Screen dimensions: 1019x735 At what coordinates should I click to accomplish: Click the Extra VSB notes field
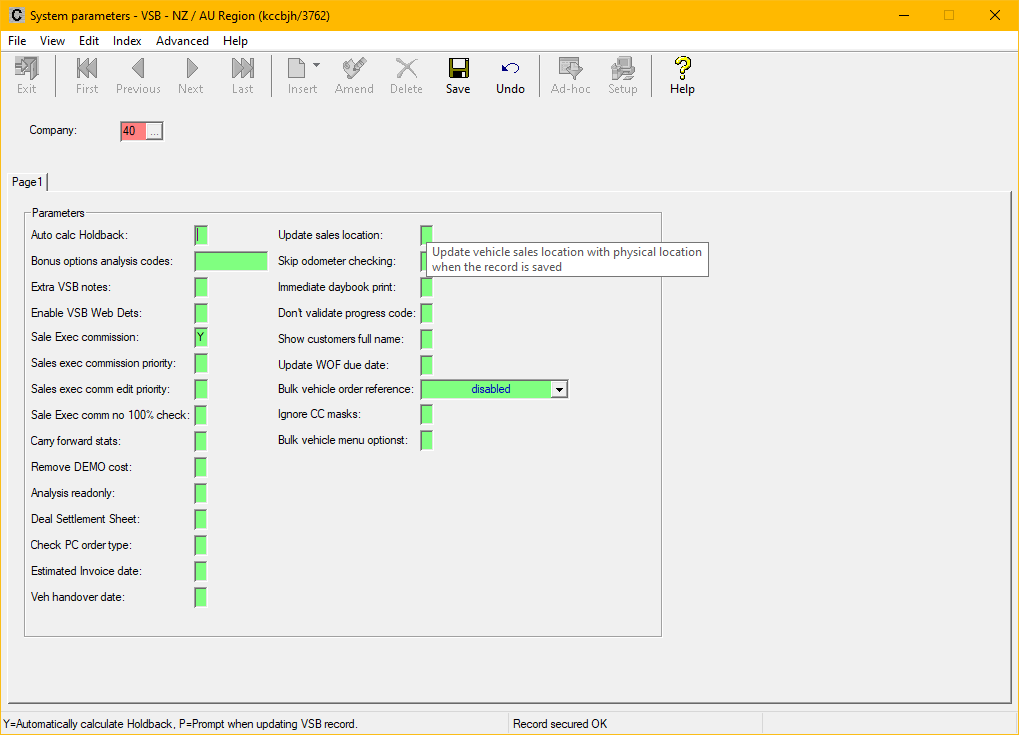201,287
